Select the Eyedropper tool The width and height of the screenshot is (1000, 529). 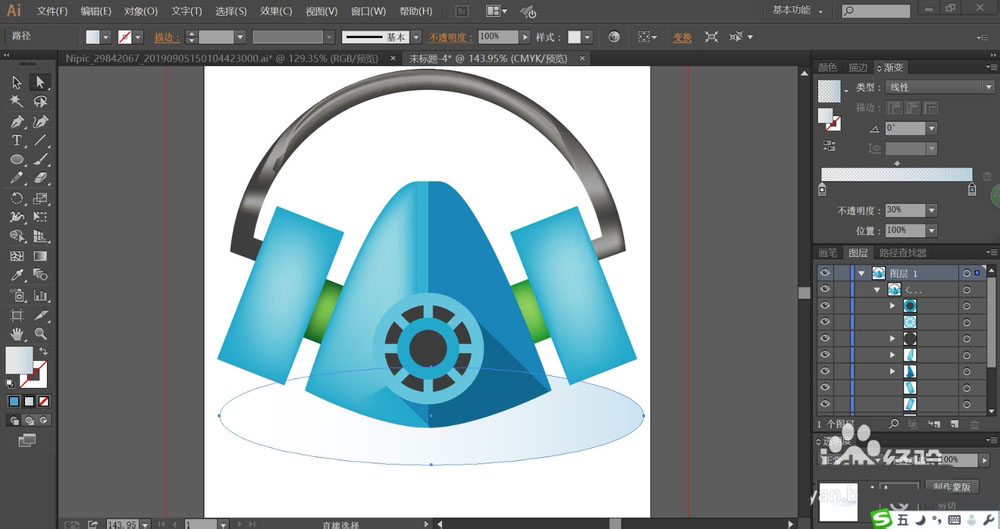17,275
